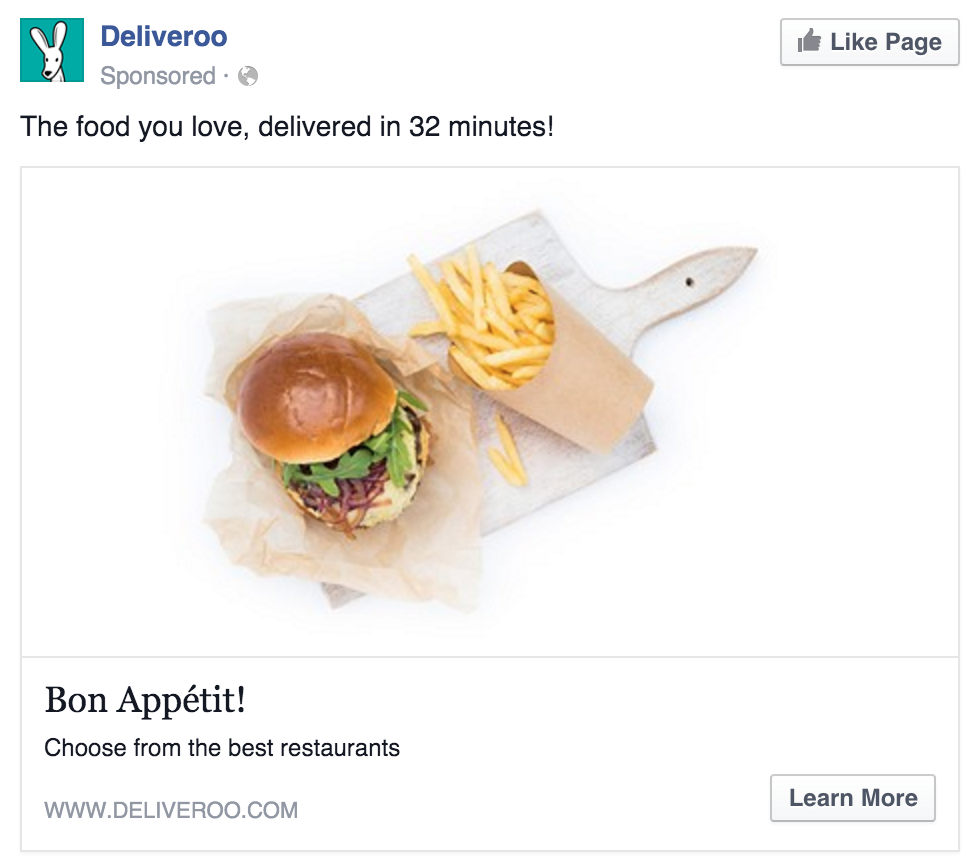
Task: Click the globe public audience icon
Action: pyautogui.click(x=248, y=76)
